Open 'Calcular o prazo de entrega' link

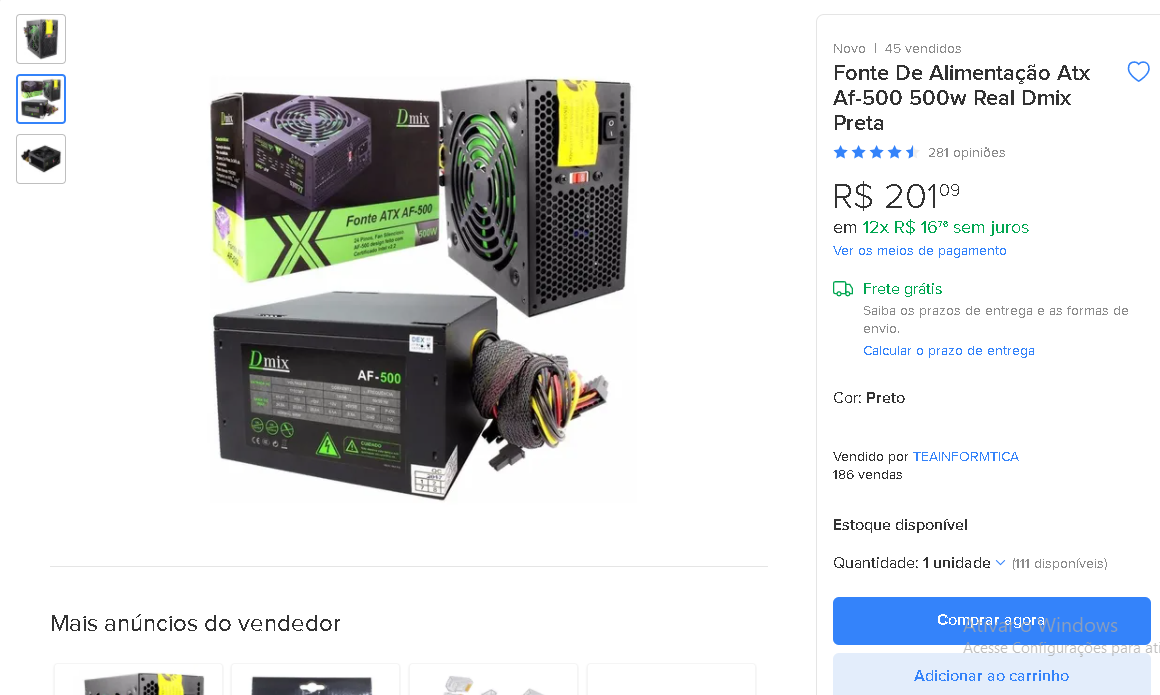948,351
